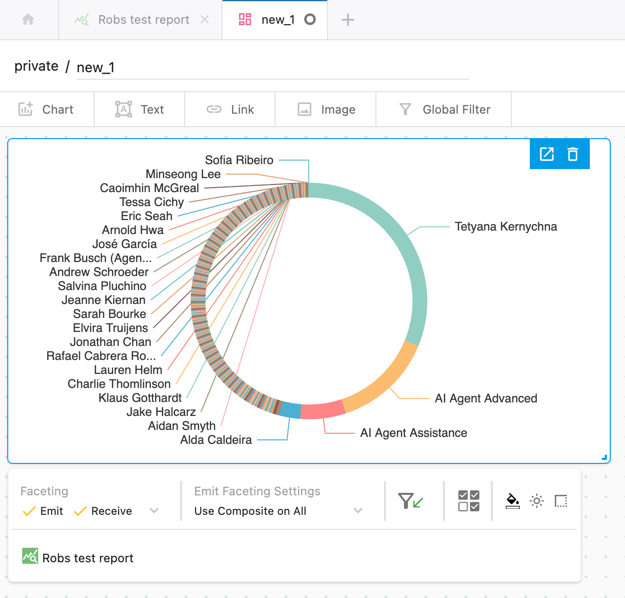Click the brightness sun icon
This screenshot has width=625, height=598.
537,501
